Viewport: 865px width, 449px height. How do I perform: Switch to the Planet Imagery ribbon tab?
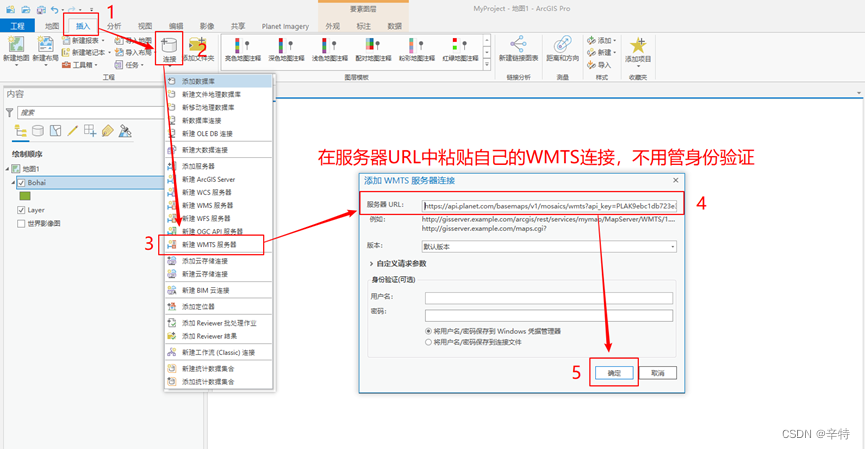pyautogui.click(x=285, y=26)
